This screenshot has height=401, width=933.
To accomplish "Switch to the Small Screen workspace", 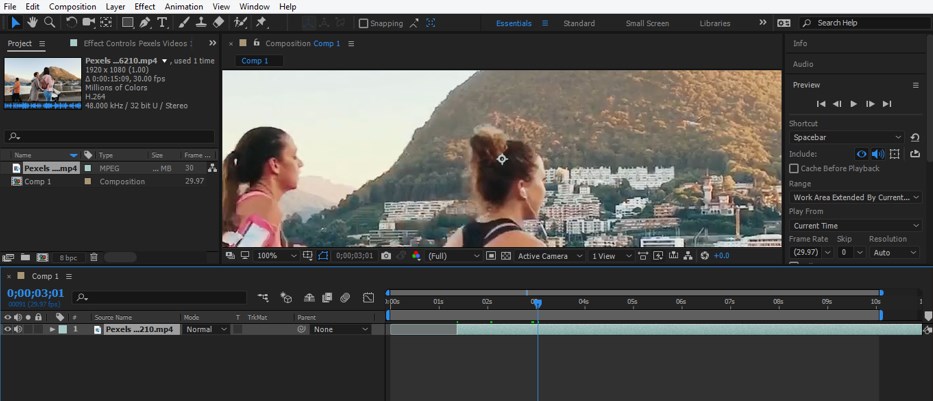I will coord(647,23).
